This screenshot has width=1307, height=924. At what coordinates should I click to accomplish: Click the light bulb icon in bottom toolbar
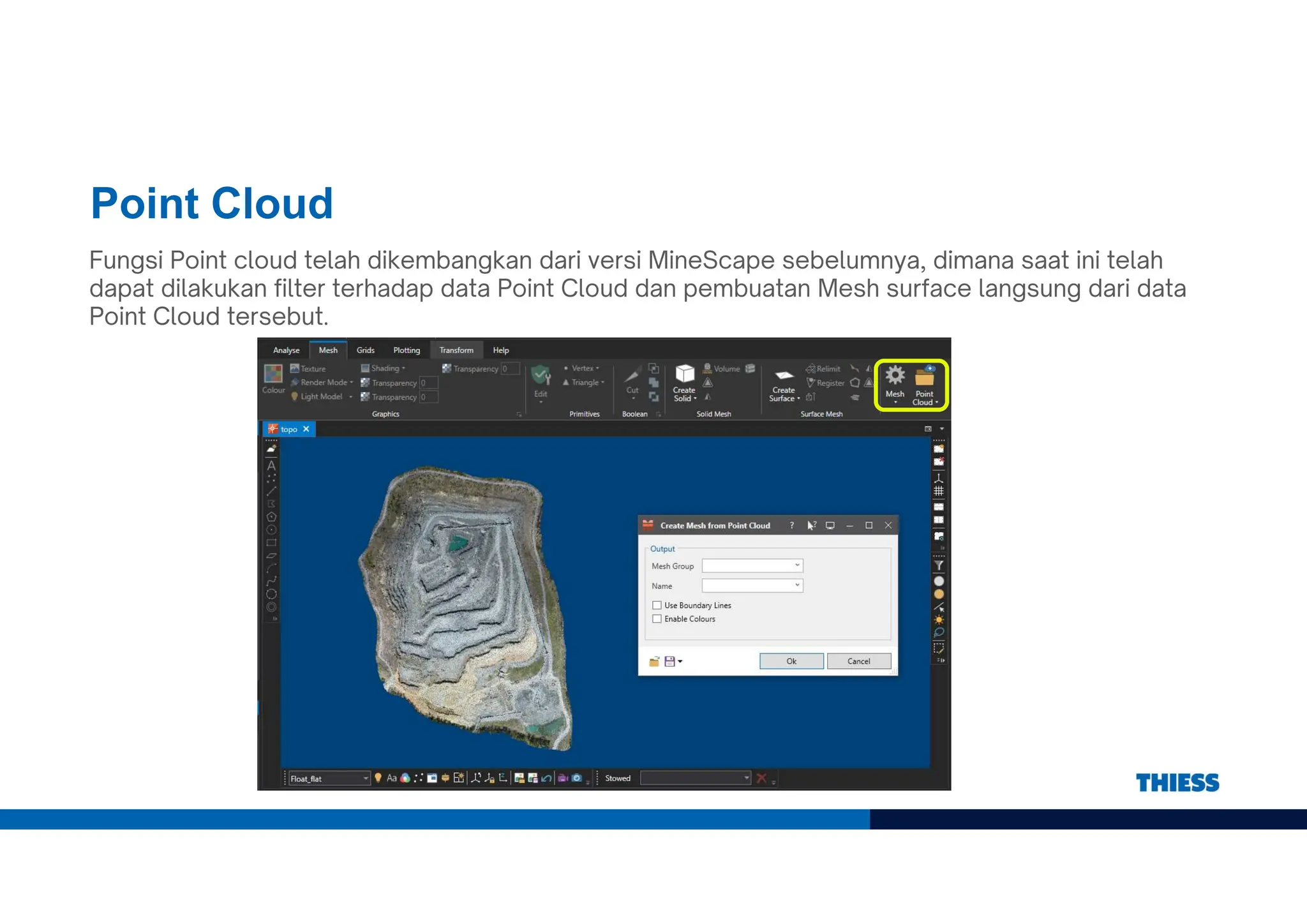coord(378,778)
